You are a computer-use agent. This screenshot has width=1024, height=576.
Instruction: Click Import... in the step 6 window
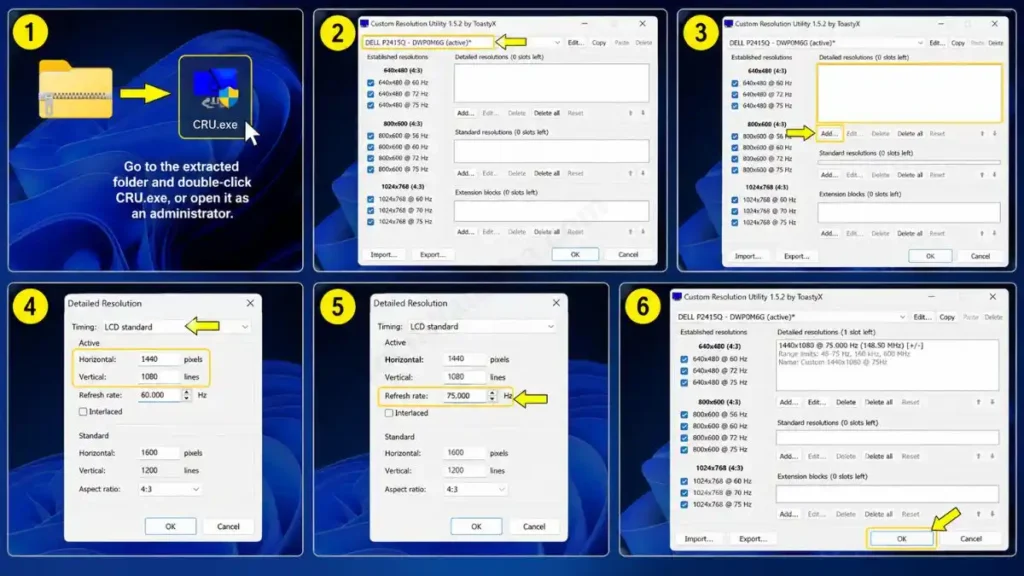pyautogui.click(x=698, y=539)
